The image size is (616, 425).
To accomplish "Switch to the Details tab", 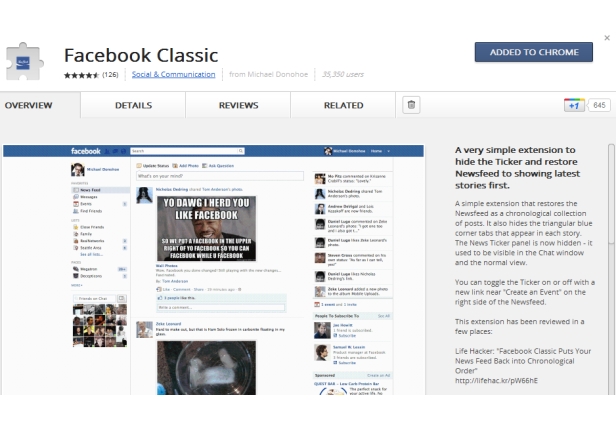I will point(133,105).
